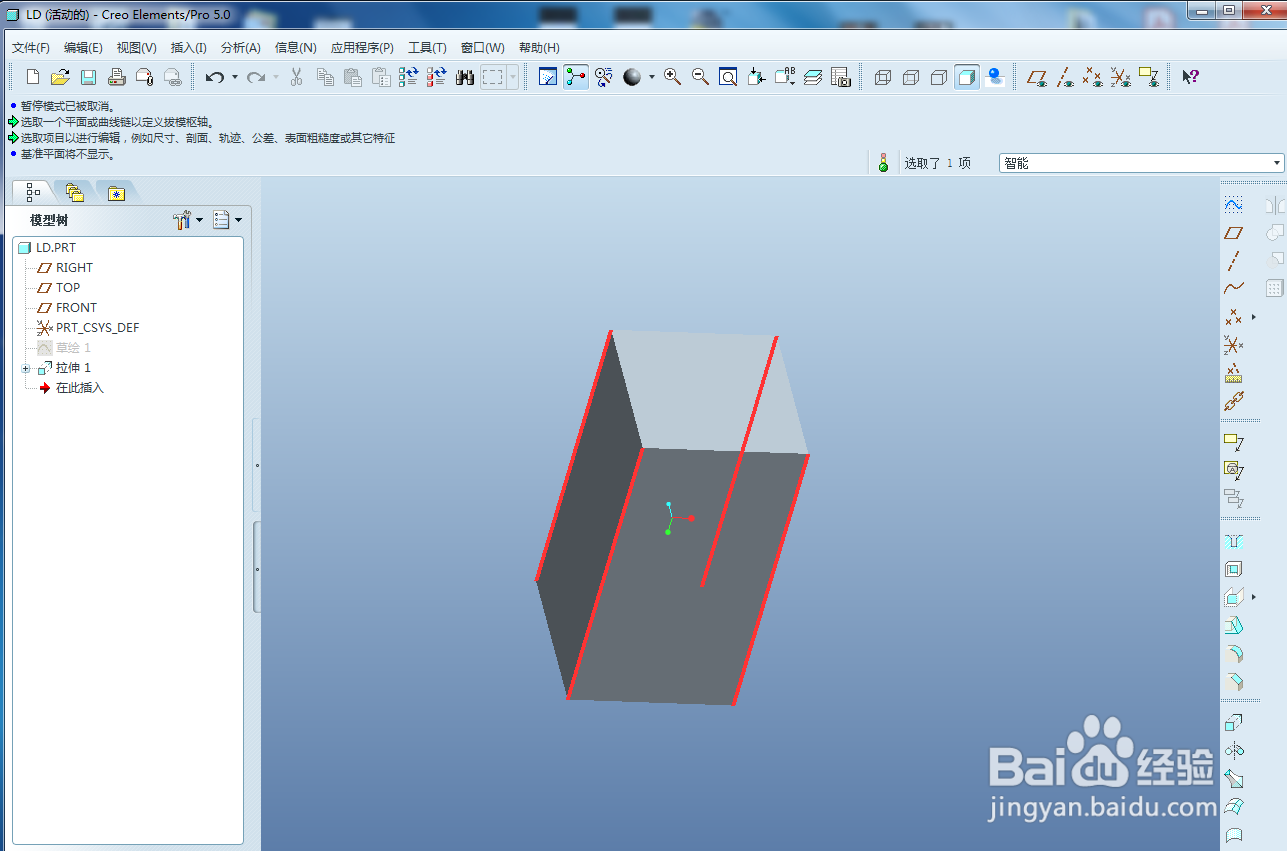The image size is (1287, 851).
Task: Toggle coordinate systems display
Action: pos(1122,77)
